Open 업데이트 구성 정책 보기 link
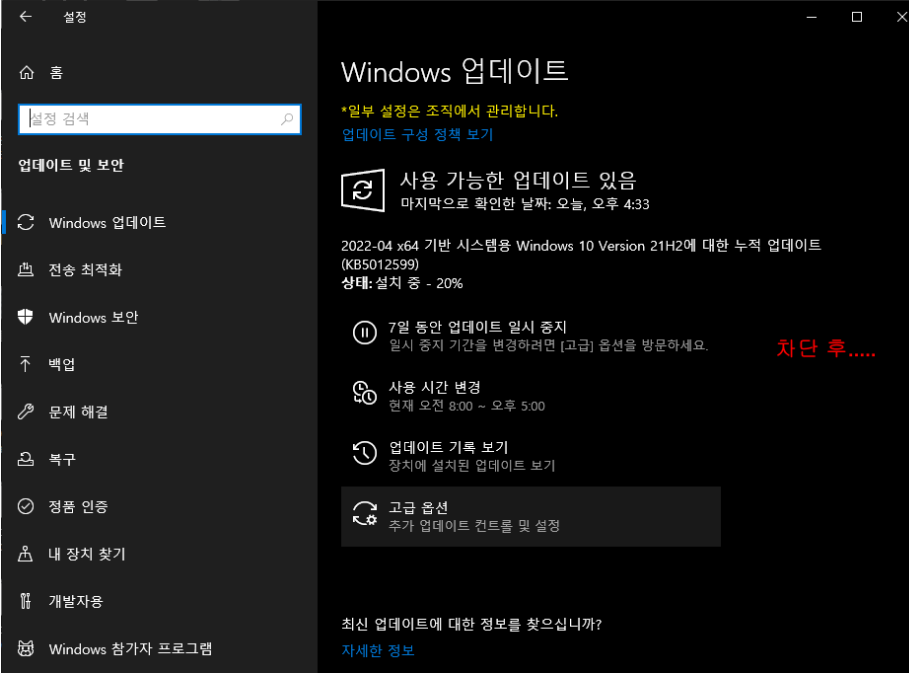The image size is (909, 673). 417,134
